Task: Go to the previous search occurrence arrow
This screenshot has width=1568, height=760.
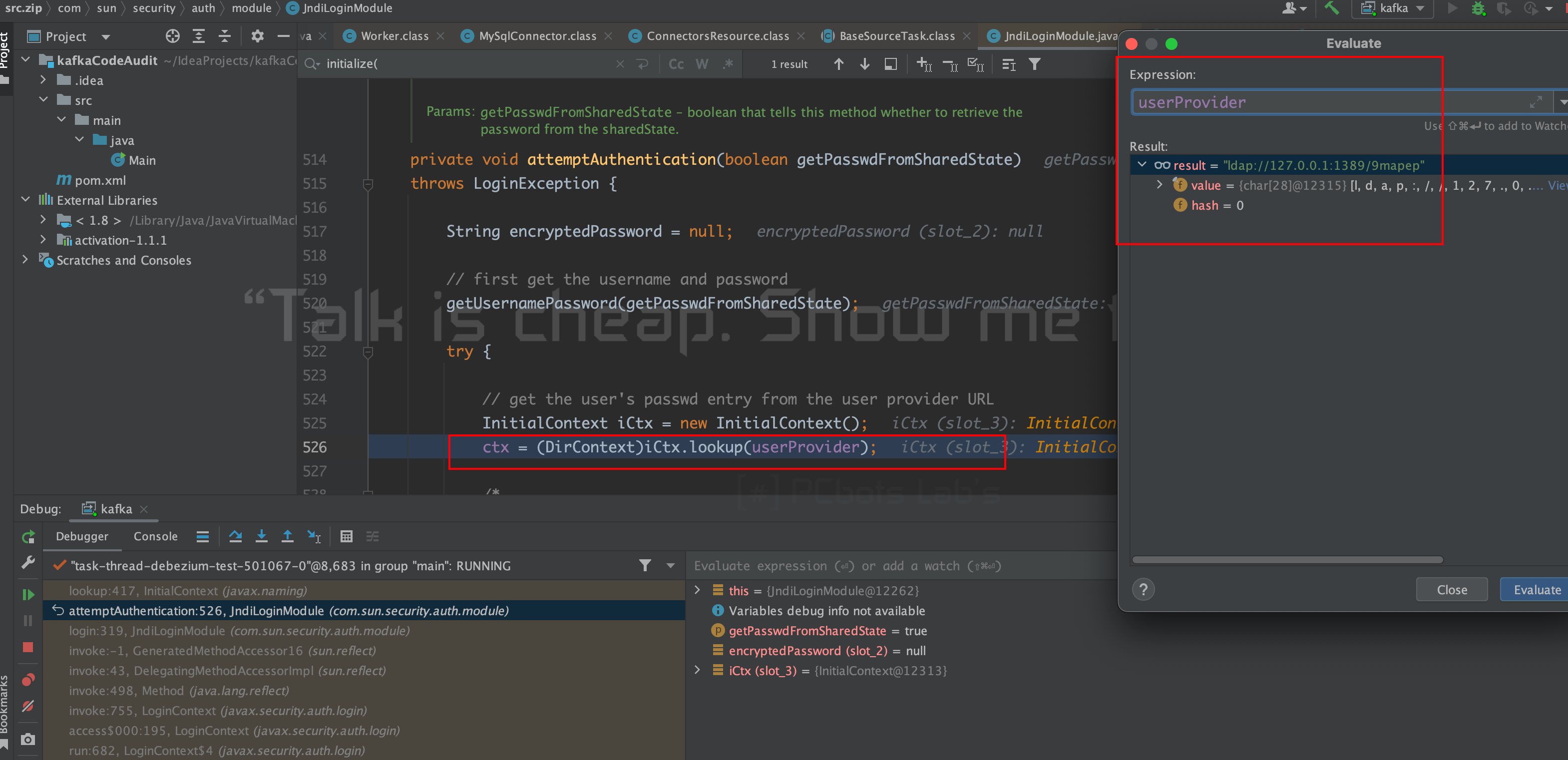Action: (838, 64)
